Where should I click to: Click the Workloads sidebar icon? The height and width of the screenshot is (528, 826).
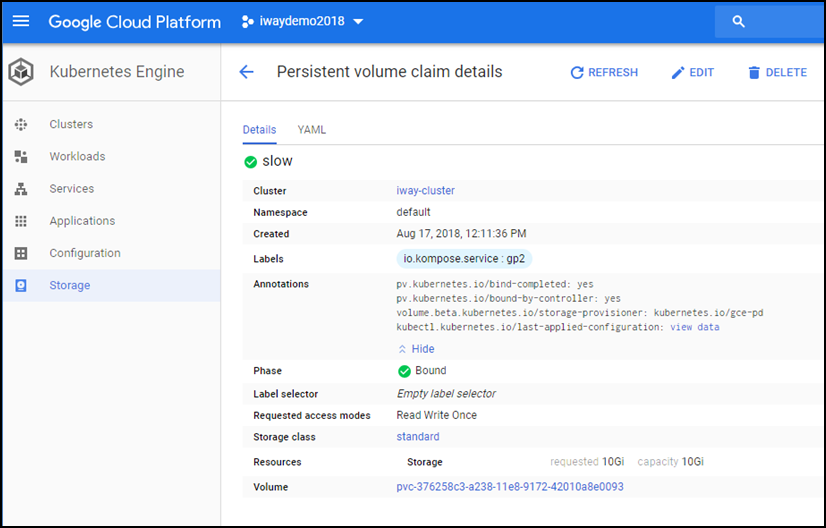tap(21, 157)
